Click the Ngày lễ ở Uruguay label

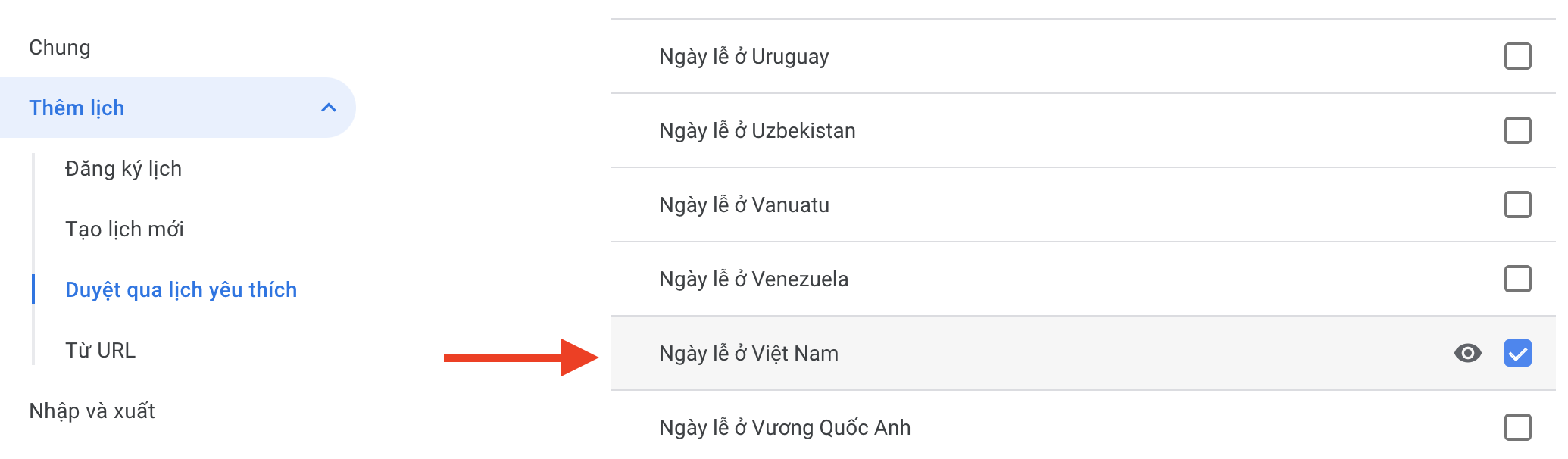pos(744,57)
